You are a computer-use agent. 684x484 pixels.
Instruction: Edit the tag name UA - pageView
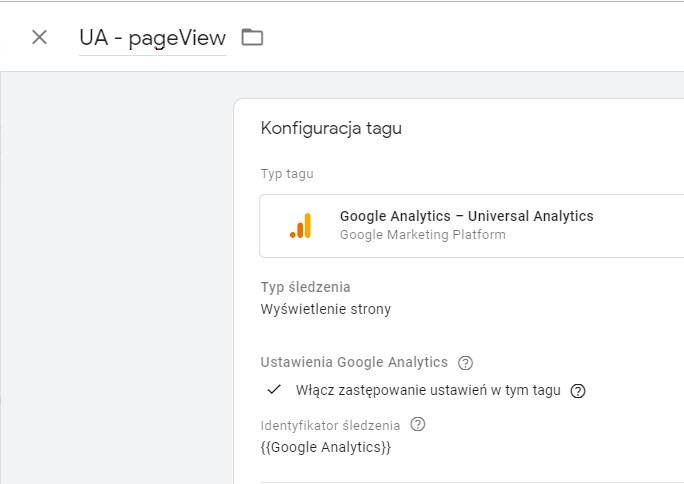[x=152, y=38]
